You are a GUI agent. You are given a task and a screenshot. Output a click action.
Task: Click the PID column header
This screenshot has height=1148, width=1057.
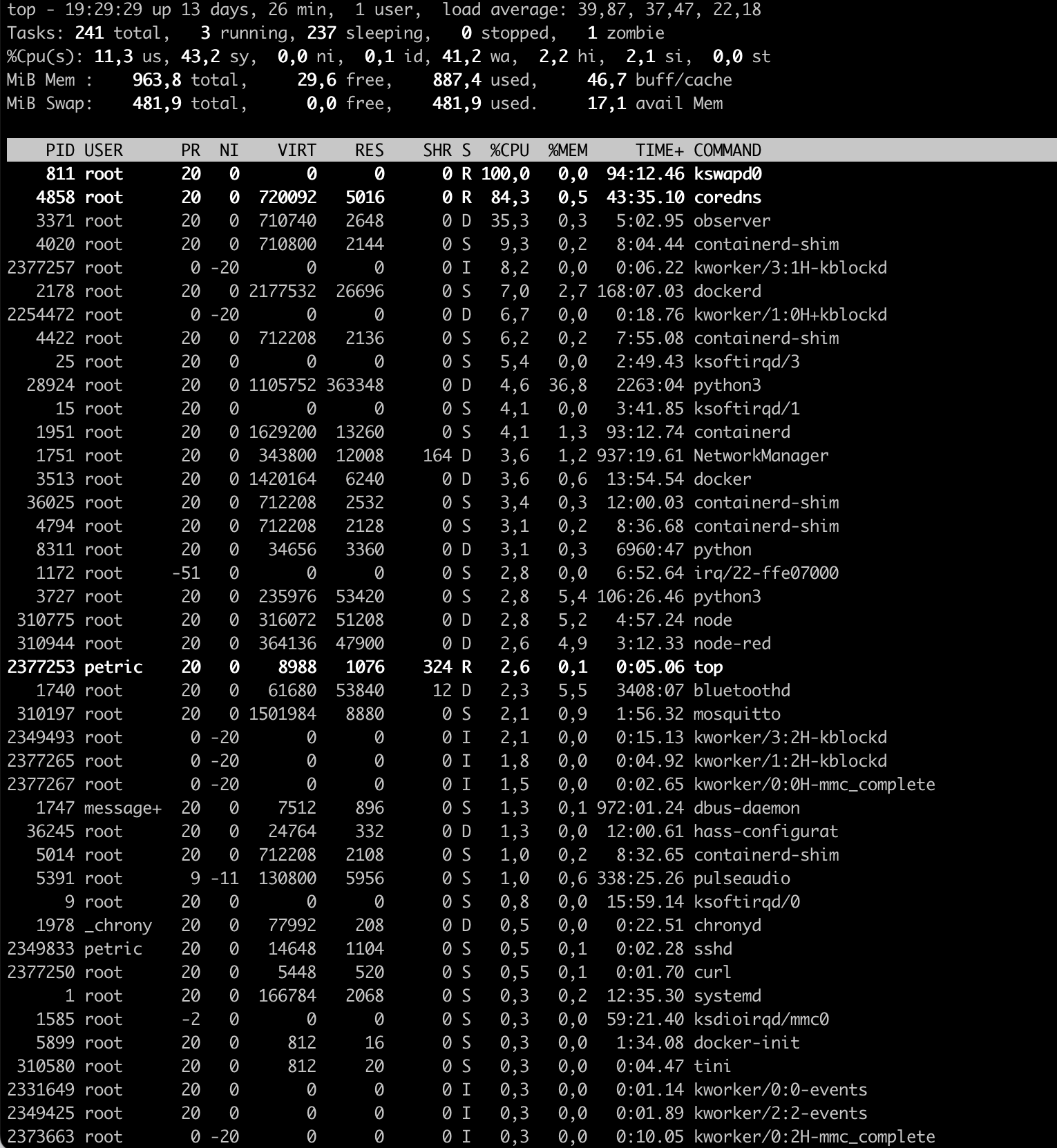(x=60, y=151)
